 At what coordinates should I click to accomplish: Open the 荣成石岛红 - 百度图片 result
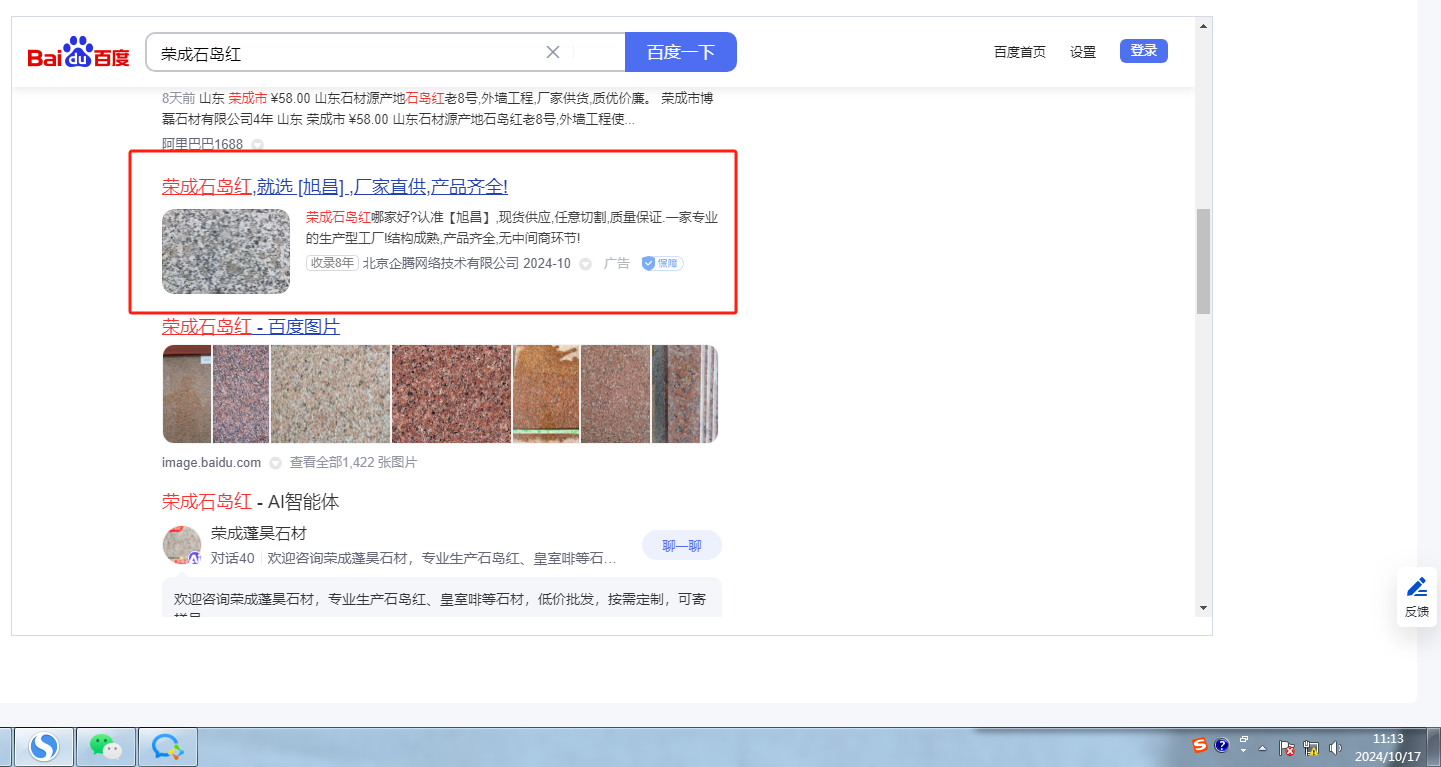tap(251, 327)
